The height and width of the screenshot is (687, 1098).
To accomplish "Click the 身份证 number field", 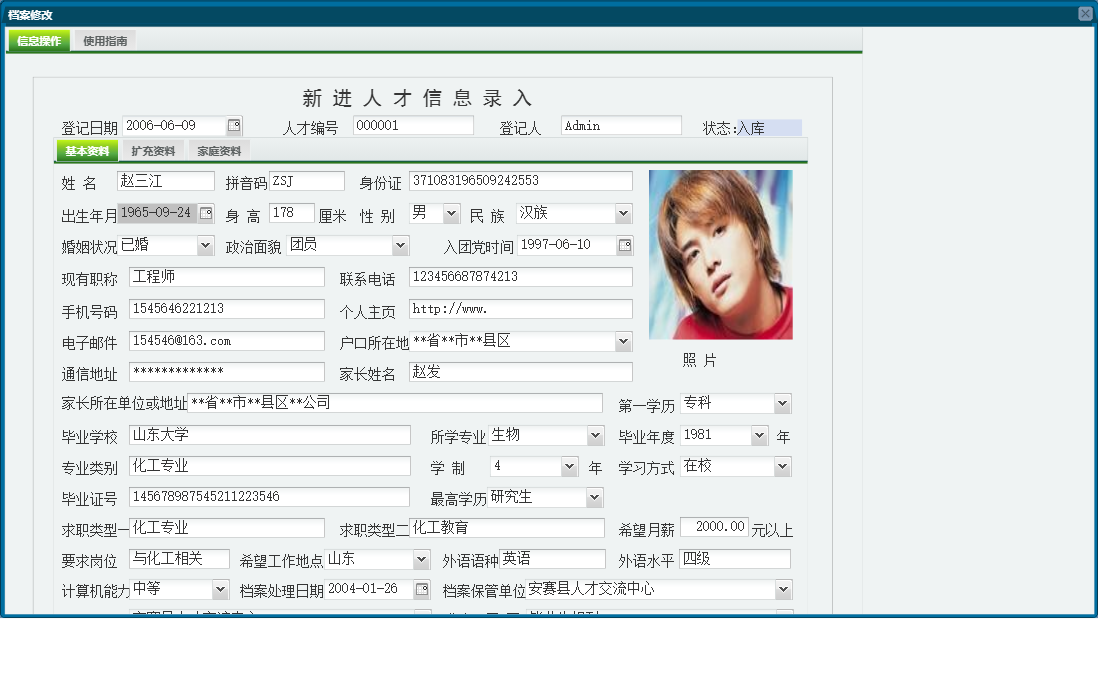I will click(521, 181).
